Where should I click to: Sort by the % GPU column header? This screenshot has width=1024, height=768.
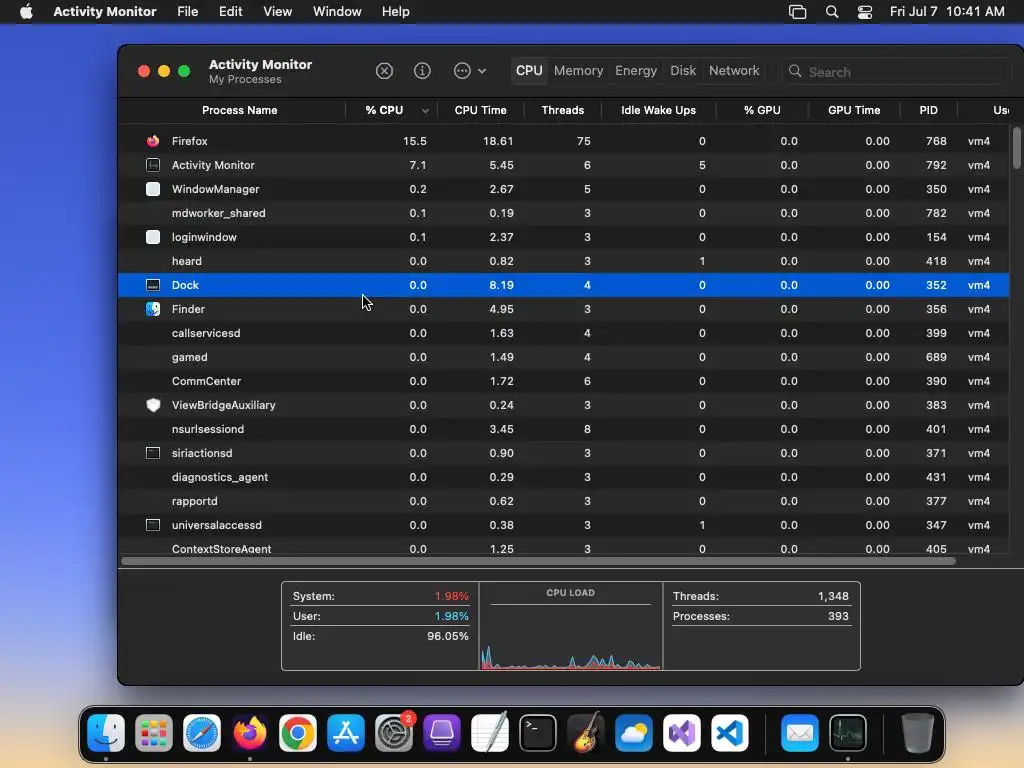pos(762,110)
